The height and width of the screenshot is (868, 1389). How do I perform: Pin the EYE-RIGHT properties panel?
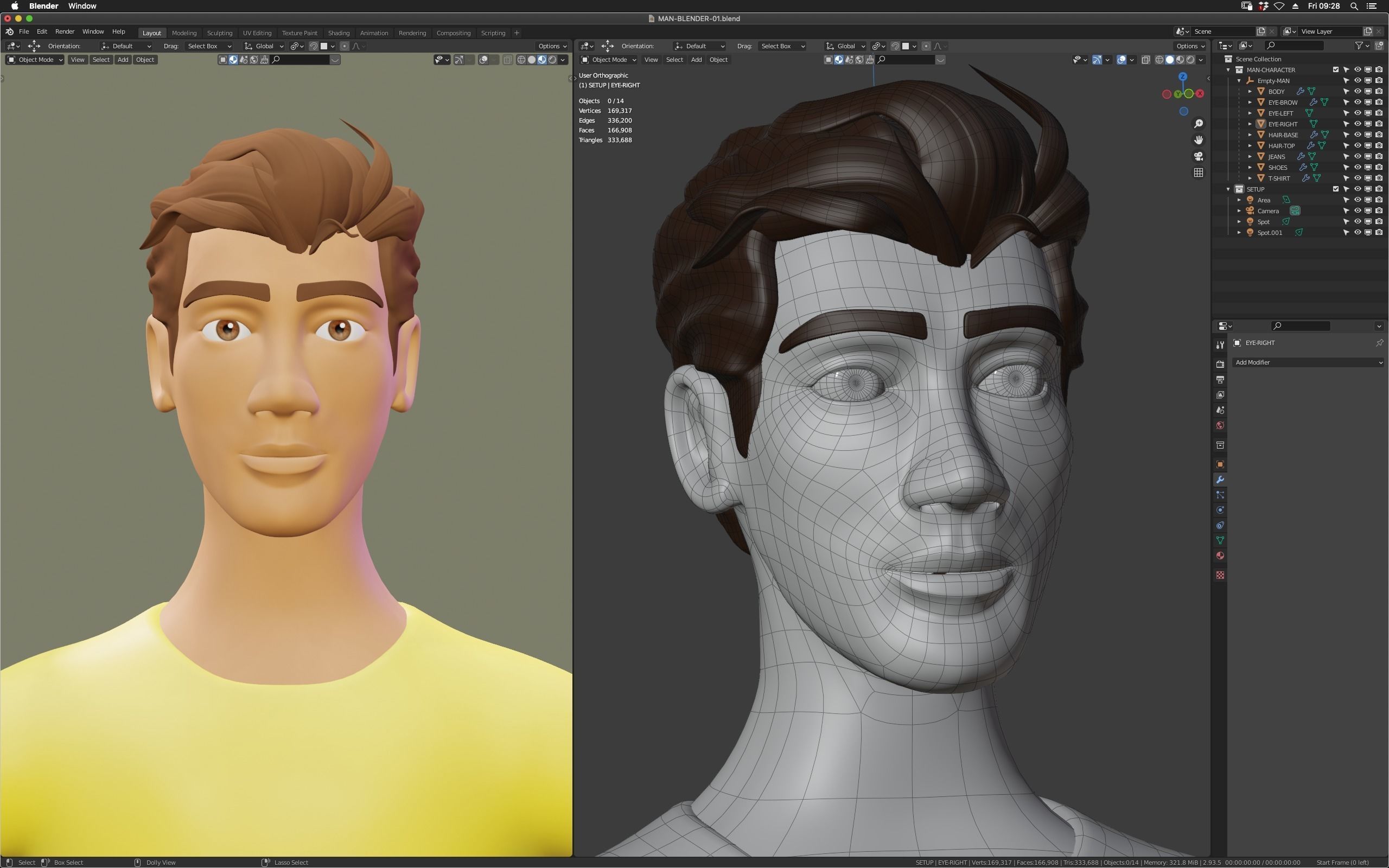tap(1379, 343)
